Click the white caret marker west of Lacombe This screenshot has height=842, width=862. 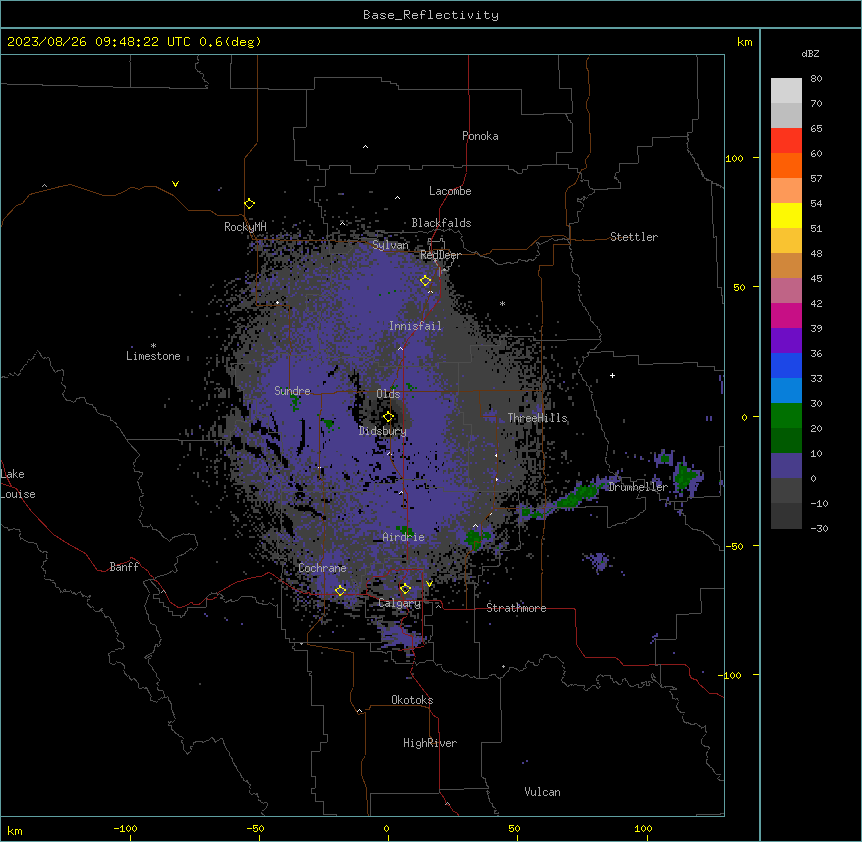[x=397, y=198]
